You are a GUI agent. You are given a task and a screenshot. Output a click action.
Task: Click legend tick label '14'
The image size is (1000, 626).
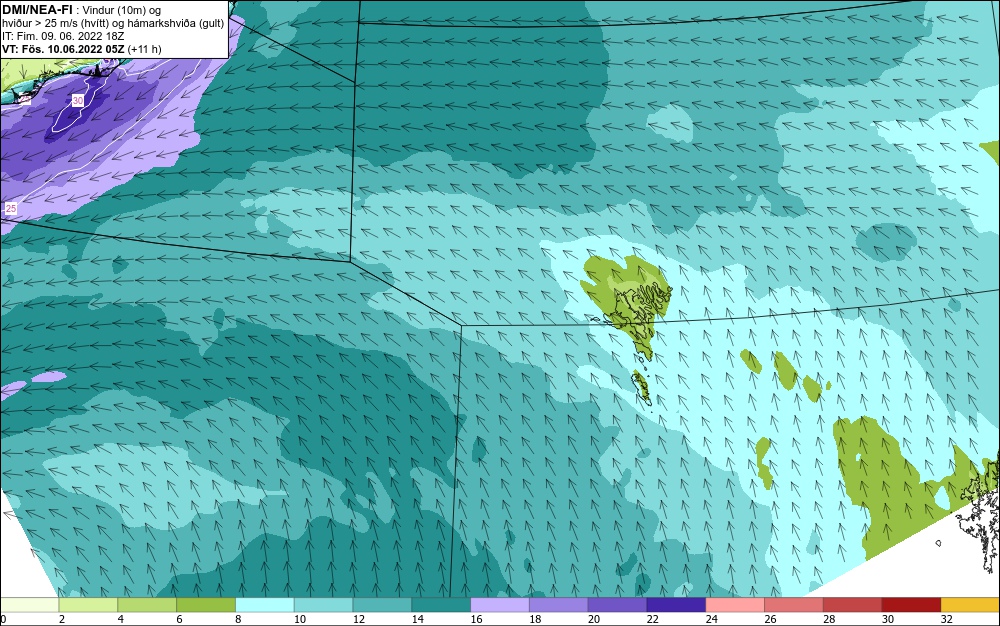418,619
